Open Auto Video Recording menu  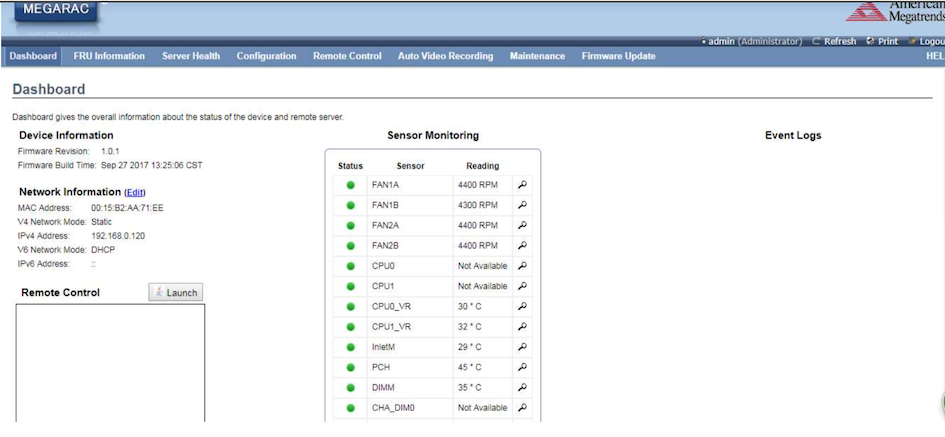pyautogui.click(x=445, y=56)
